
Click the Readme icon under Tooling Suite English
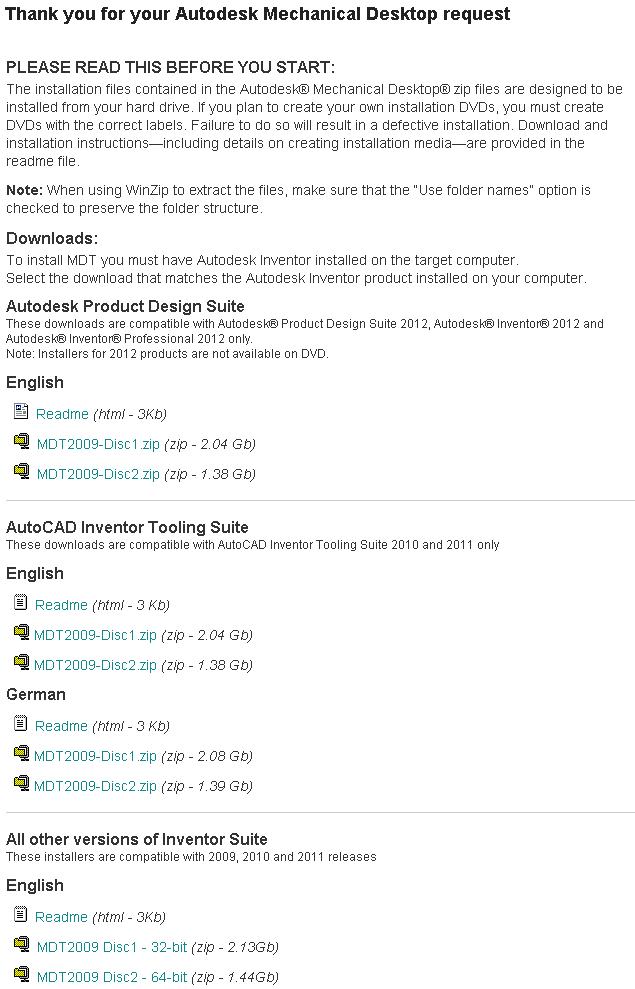click(21, 602)
